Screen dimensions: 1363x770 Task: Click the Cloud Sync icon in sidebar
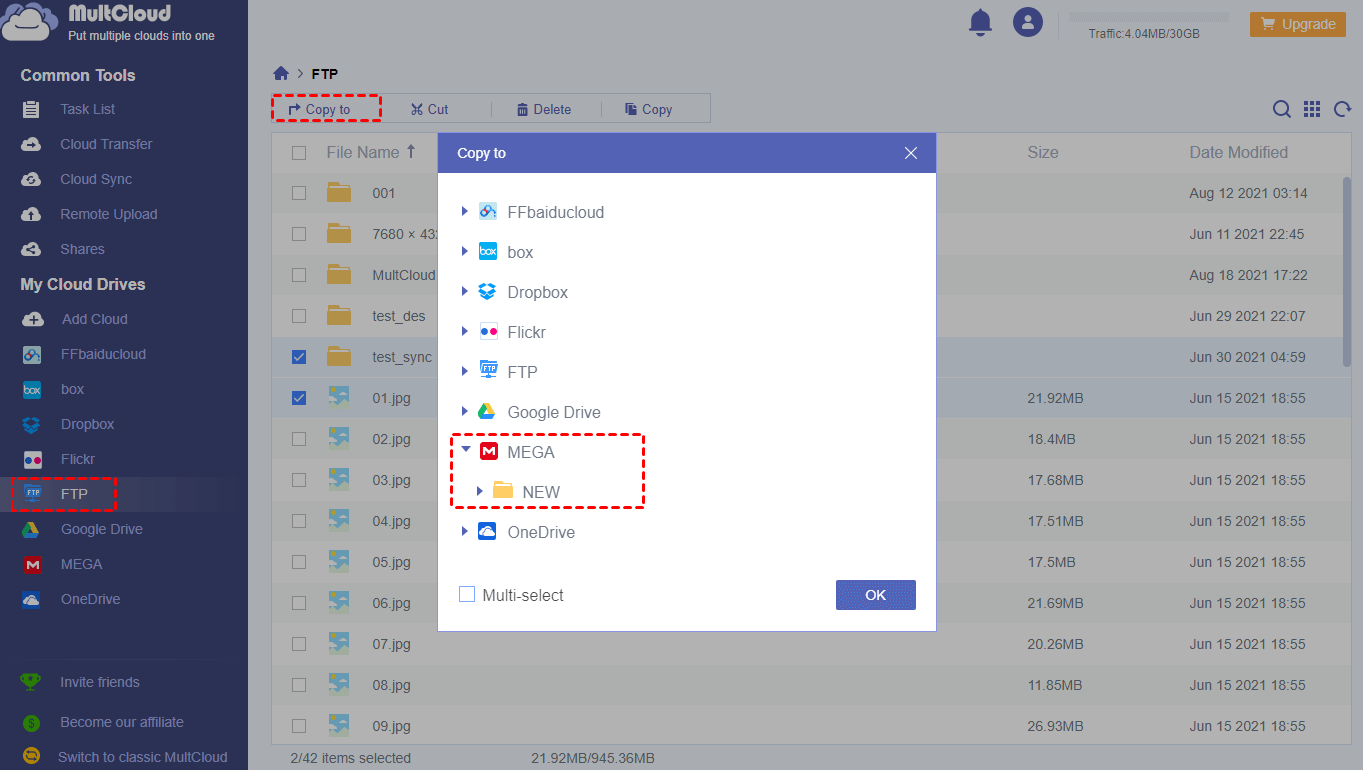click(32, 179)
